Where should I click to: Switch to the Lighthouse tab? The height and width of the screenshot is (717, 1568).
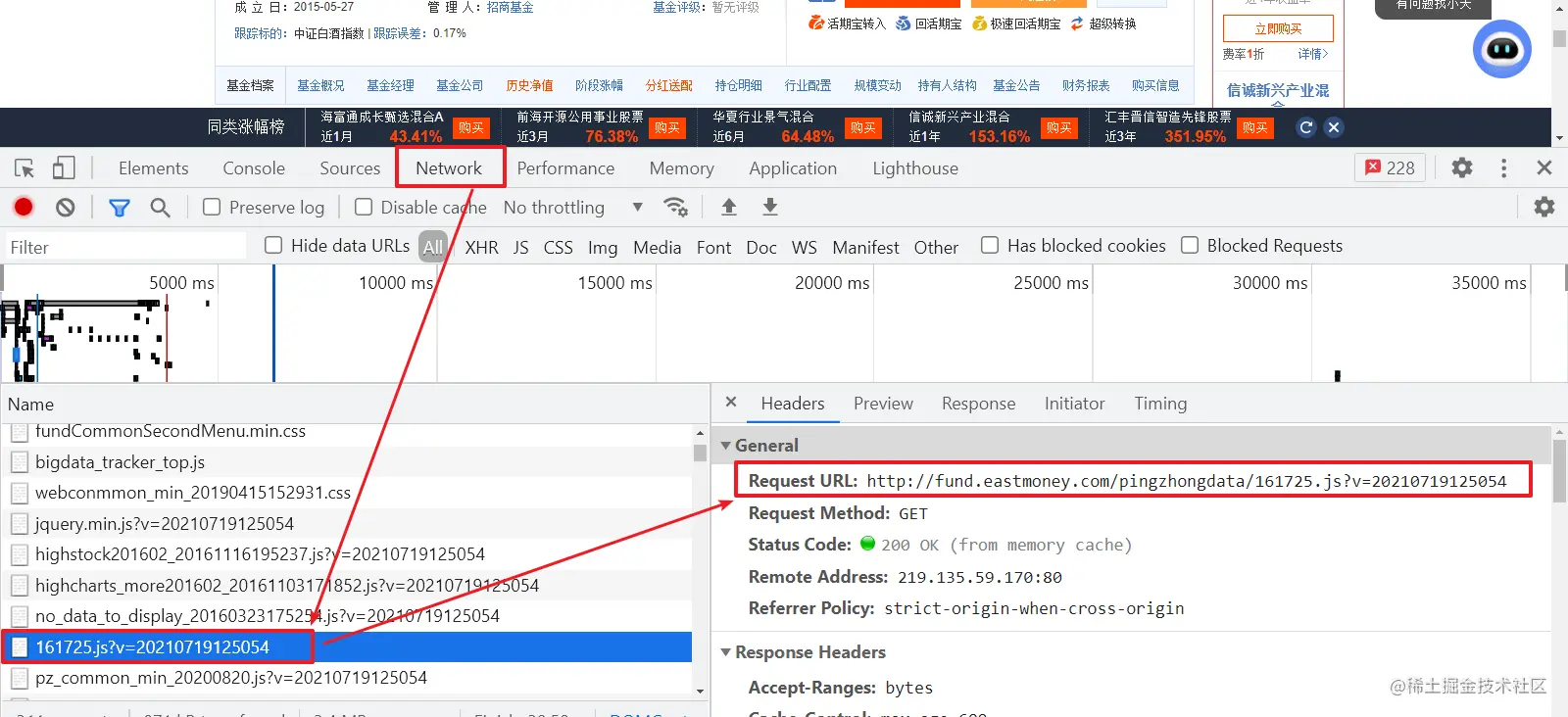pos(915,168)
